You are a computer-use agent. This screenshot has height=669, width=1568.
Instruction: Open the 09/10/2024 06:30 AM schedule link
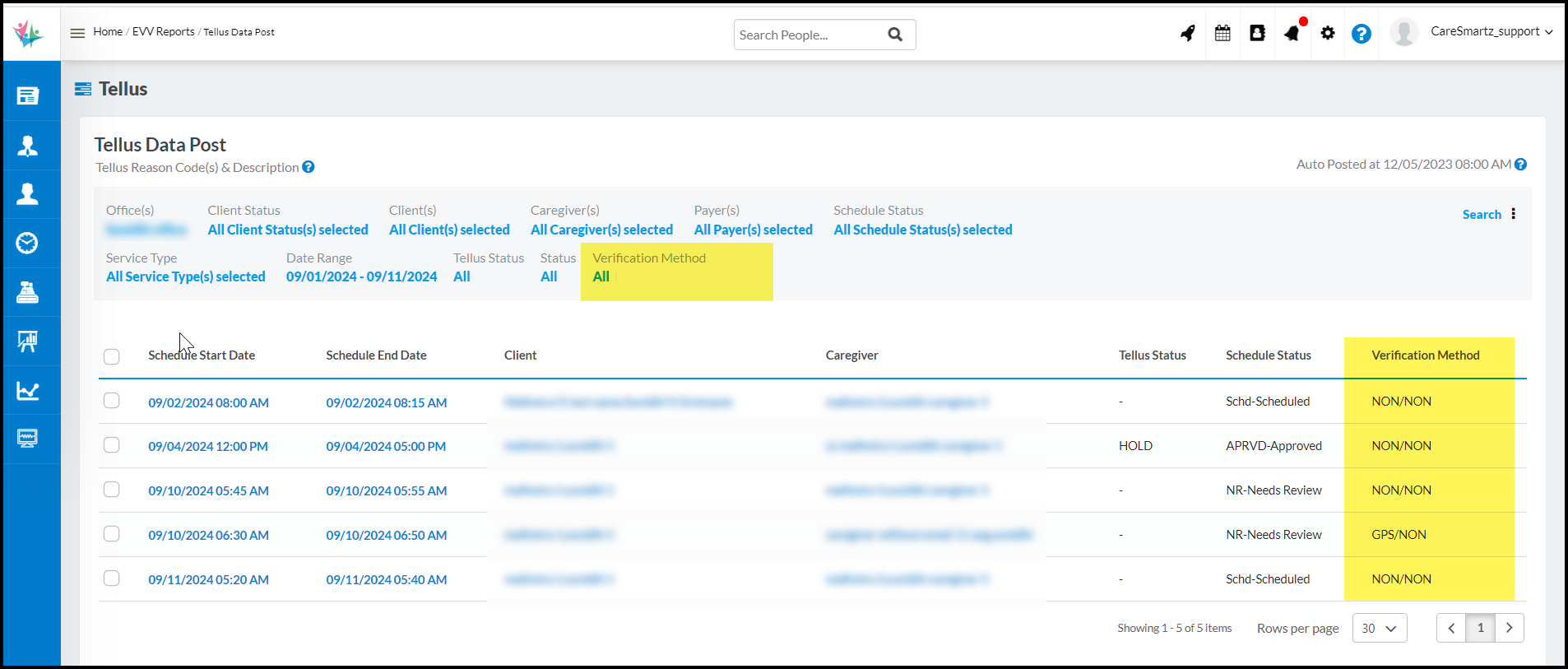click(x=208, y=536)
